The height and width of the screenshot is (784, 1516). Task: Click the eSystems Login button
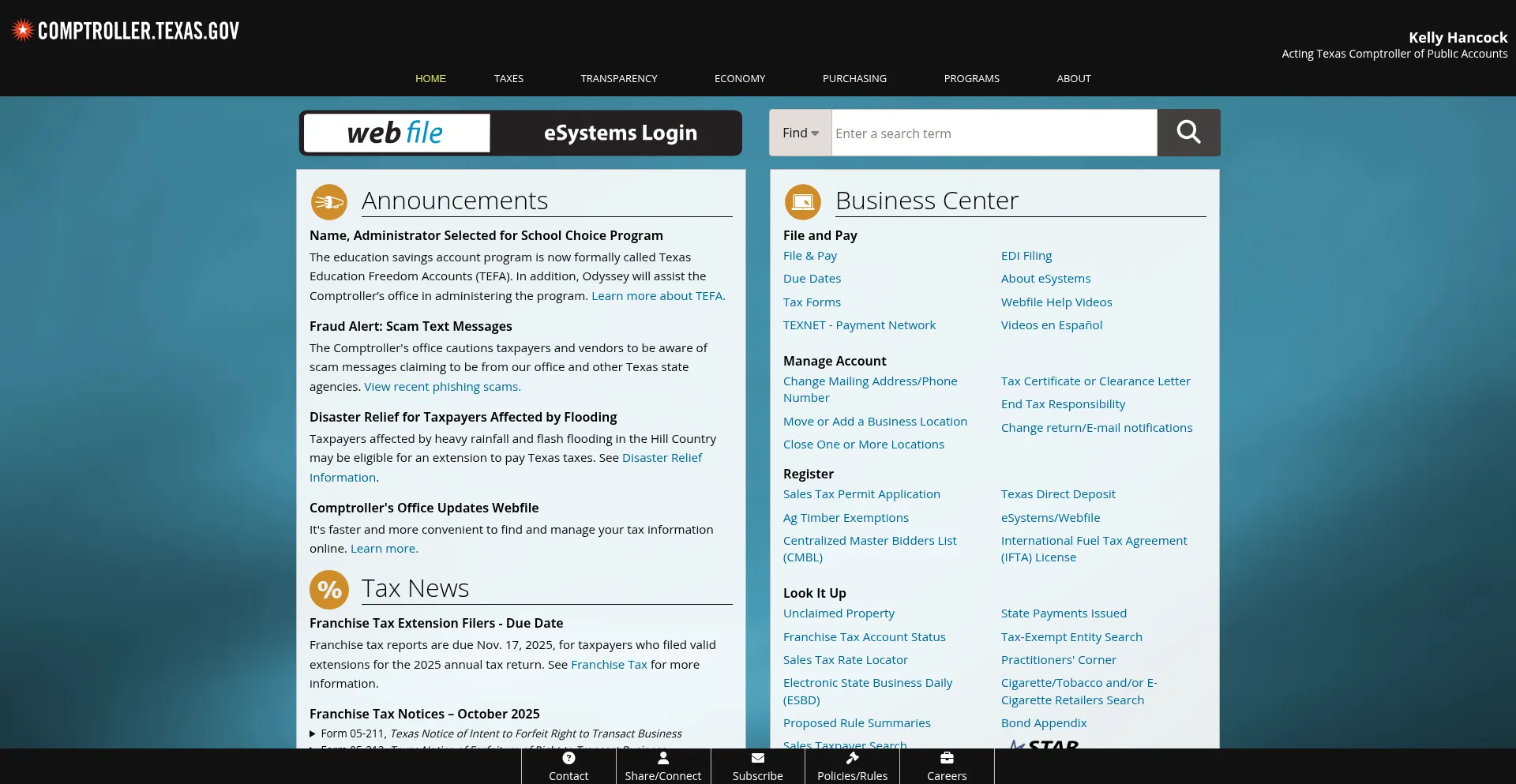coord(620,133)
